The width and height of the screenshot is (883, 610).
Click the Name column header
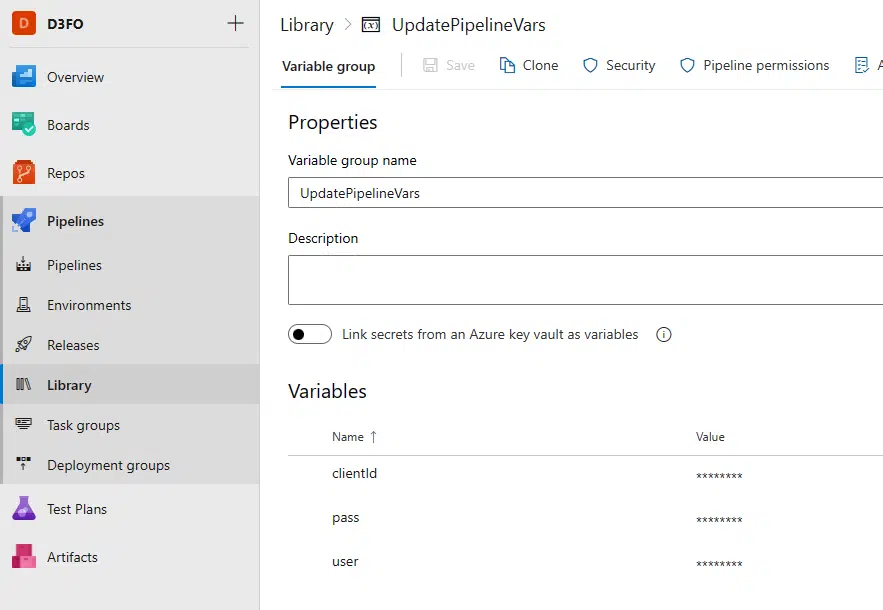tap(348, 437)
